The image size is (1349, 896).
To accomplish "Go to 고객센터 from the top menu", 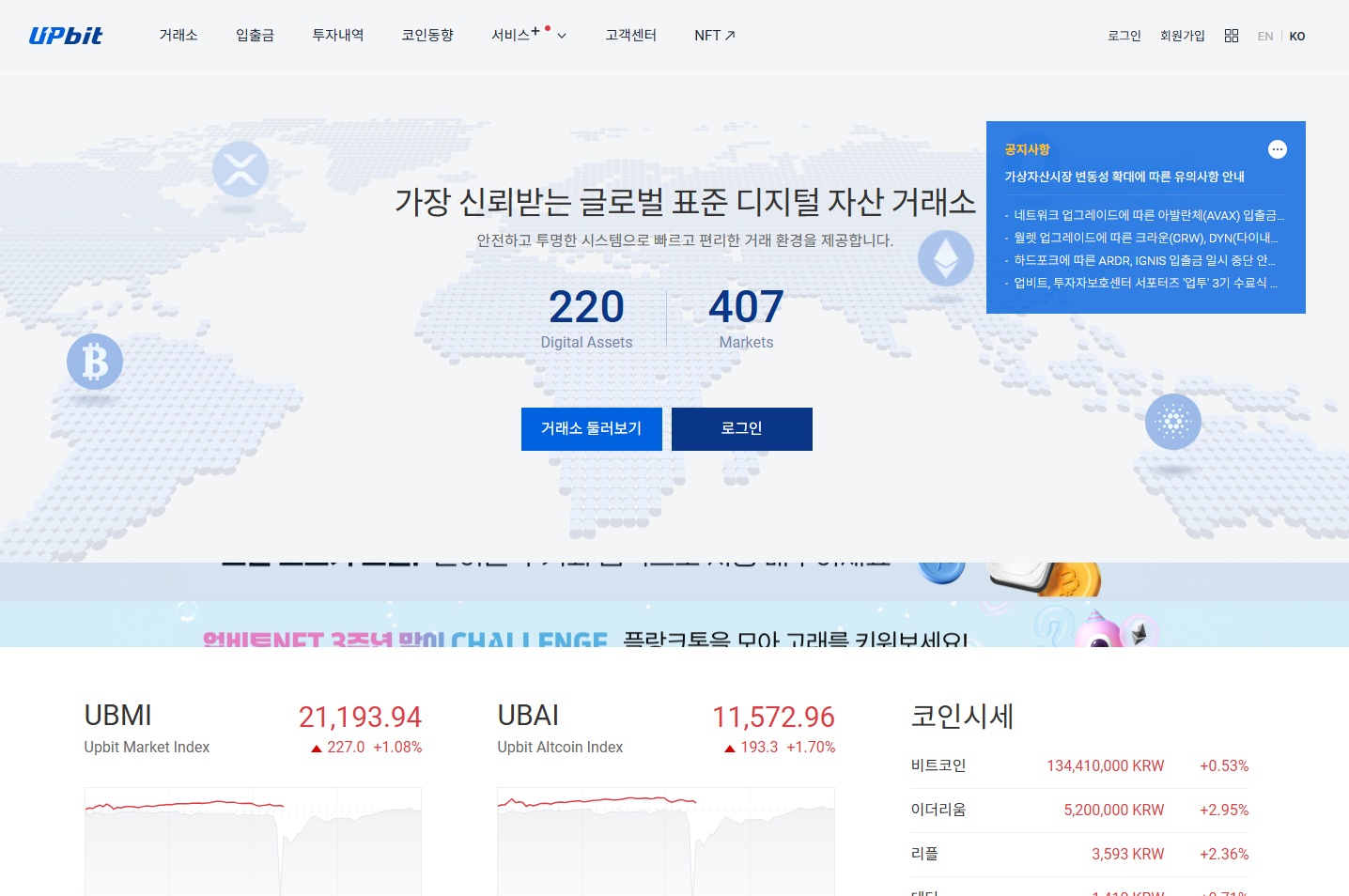I will click(630, 35).
